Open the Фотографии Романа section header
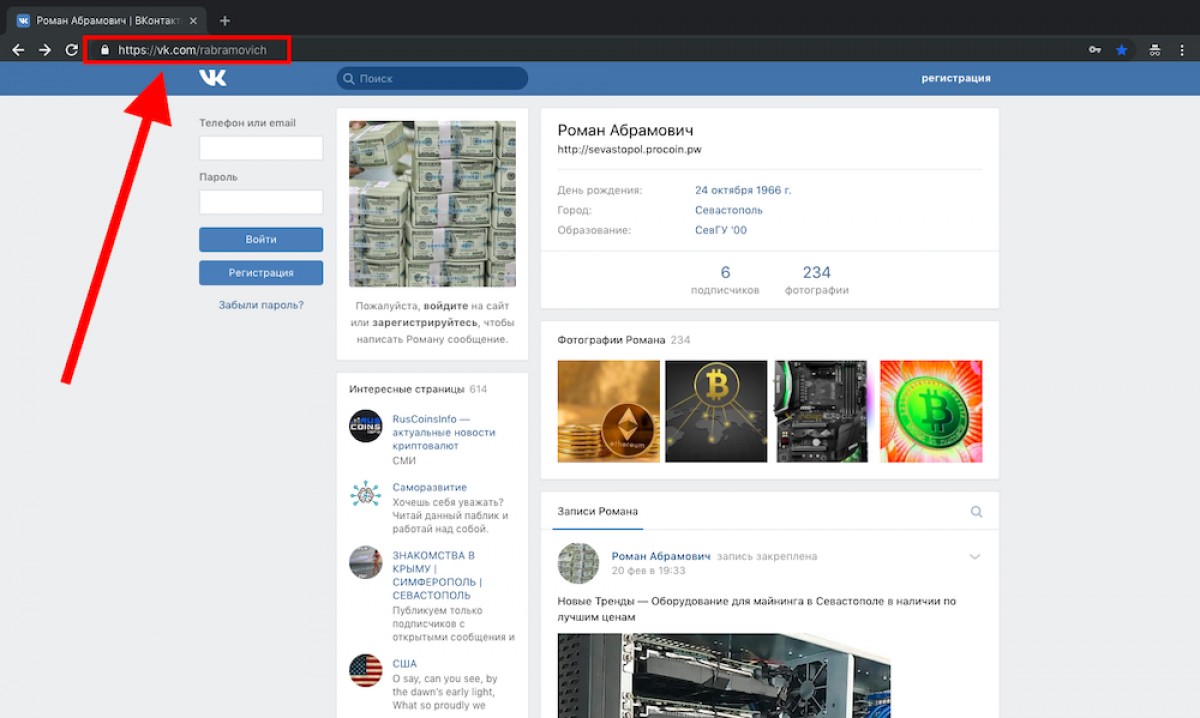 624,340
